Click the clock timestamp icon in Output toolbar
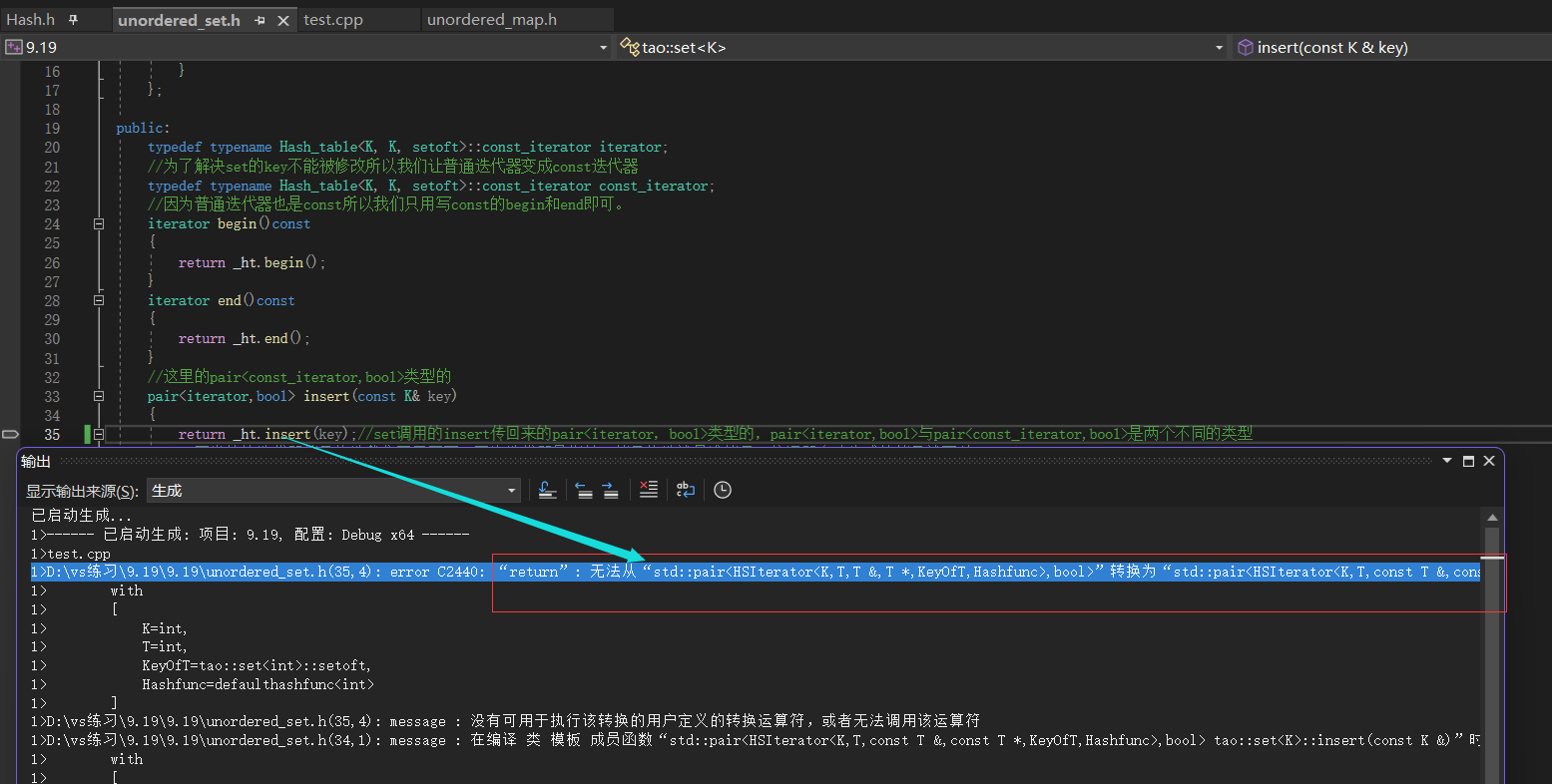This screenshot has width=1552, height=784. coord(723,490)
